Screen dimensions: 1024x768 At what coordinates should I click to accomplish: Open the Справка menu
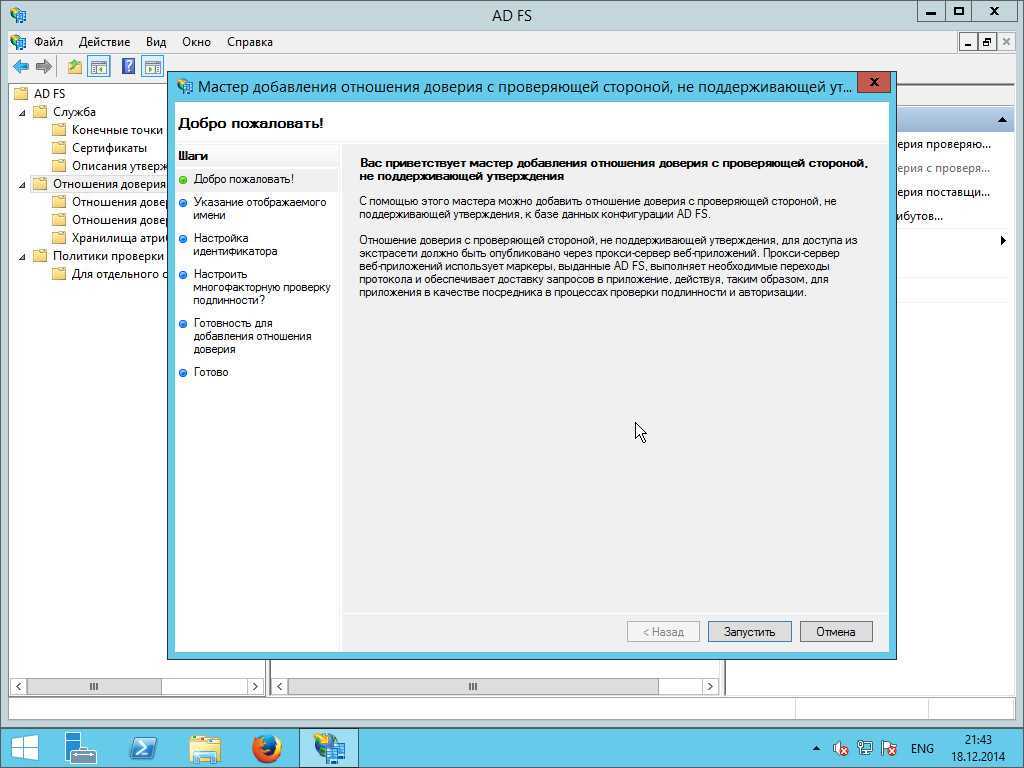(249, 42)
